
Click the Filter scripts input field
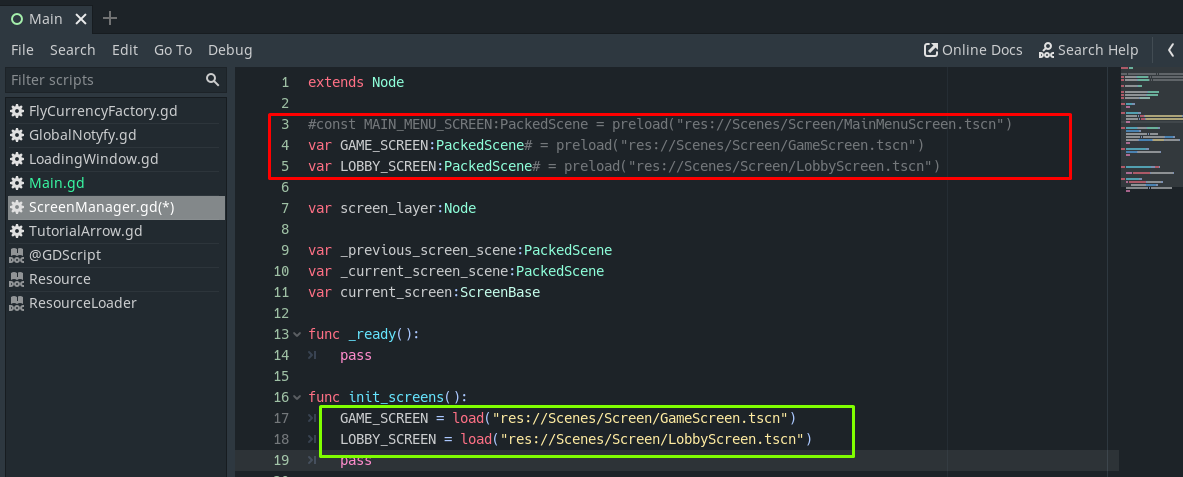click(x=105, y=80)
